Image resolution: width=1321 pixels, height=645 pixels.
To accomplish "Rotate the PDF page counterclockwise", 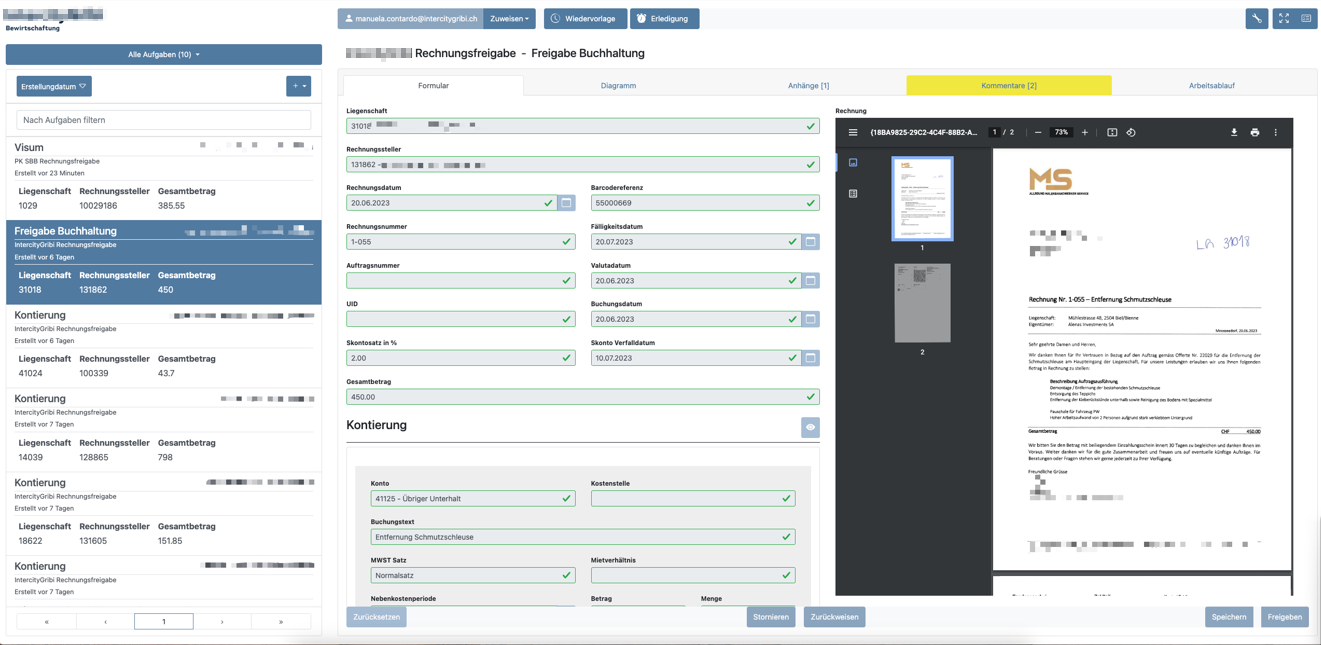I will point(1131,132).
